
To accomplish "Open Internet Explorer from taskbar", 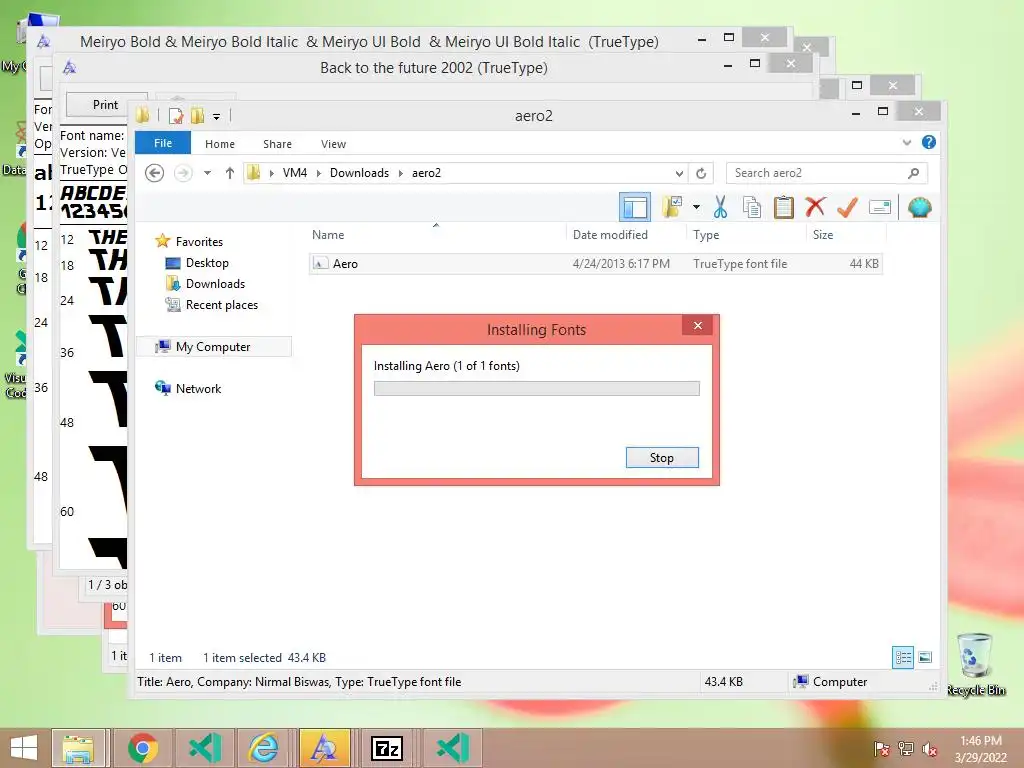I will (x=263, y=748).
